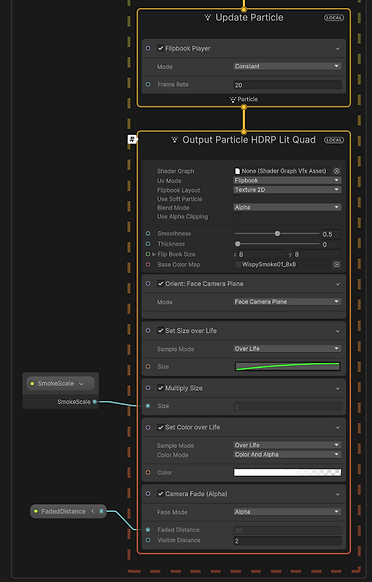
Task: Open the Color Mode dropdown
Action: tap(287, 454)
